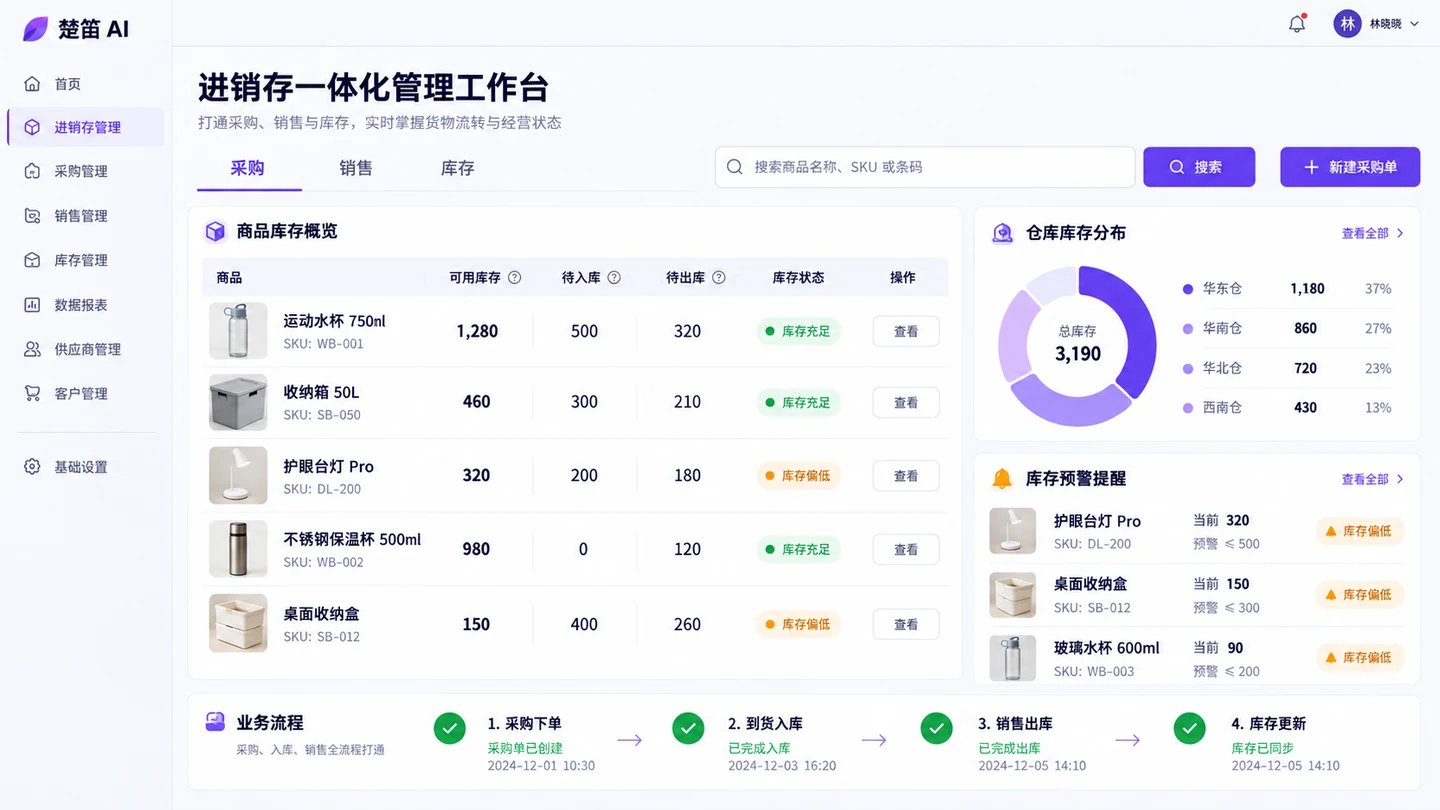The height and width of the screenshot is (810, 1440).
Task: Click the 库存充足 badge for 运动水杯 750ml
Action: (x=798, y=331)
